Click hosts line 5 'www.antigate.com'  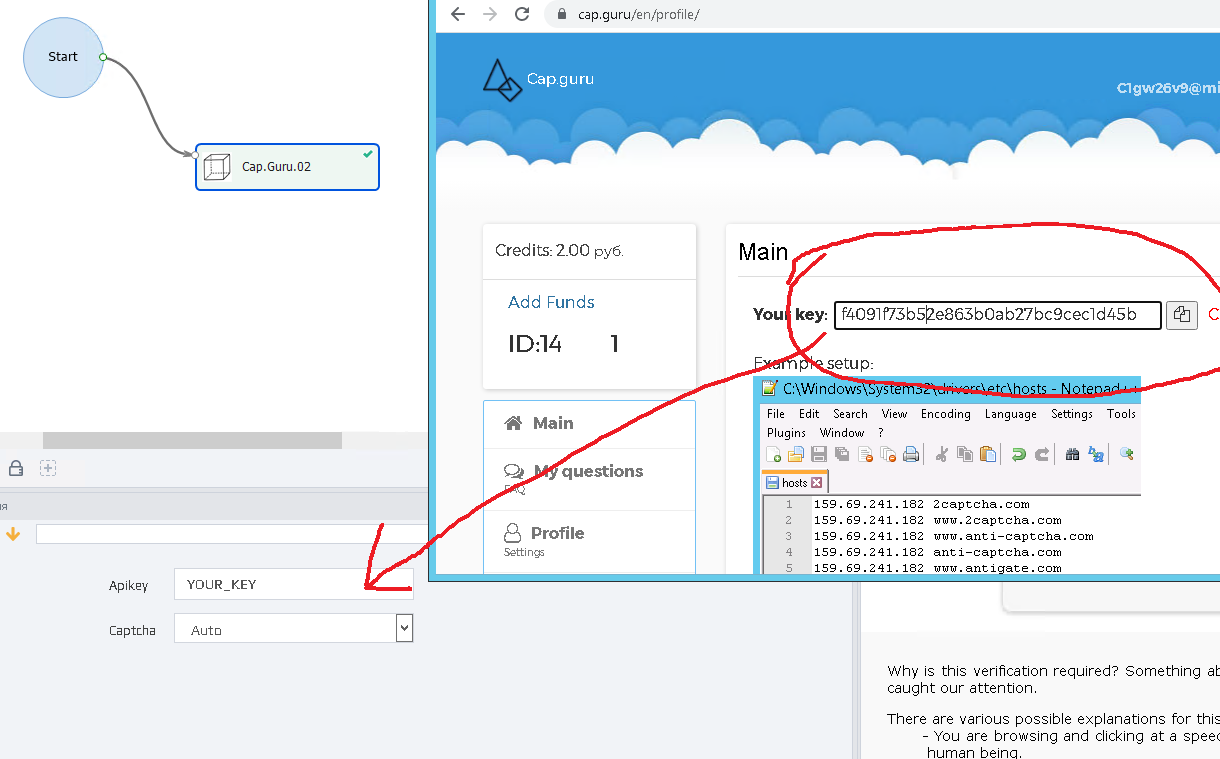click(998, 568)
